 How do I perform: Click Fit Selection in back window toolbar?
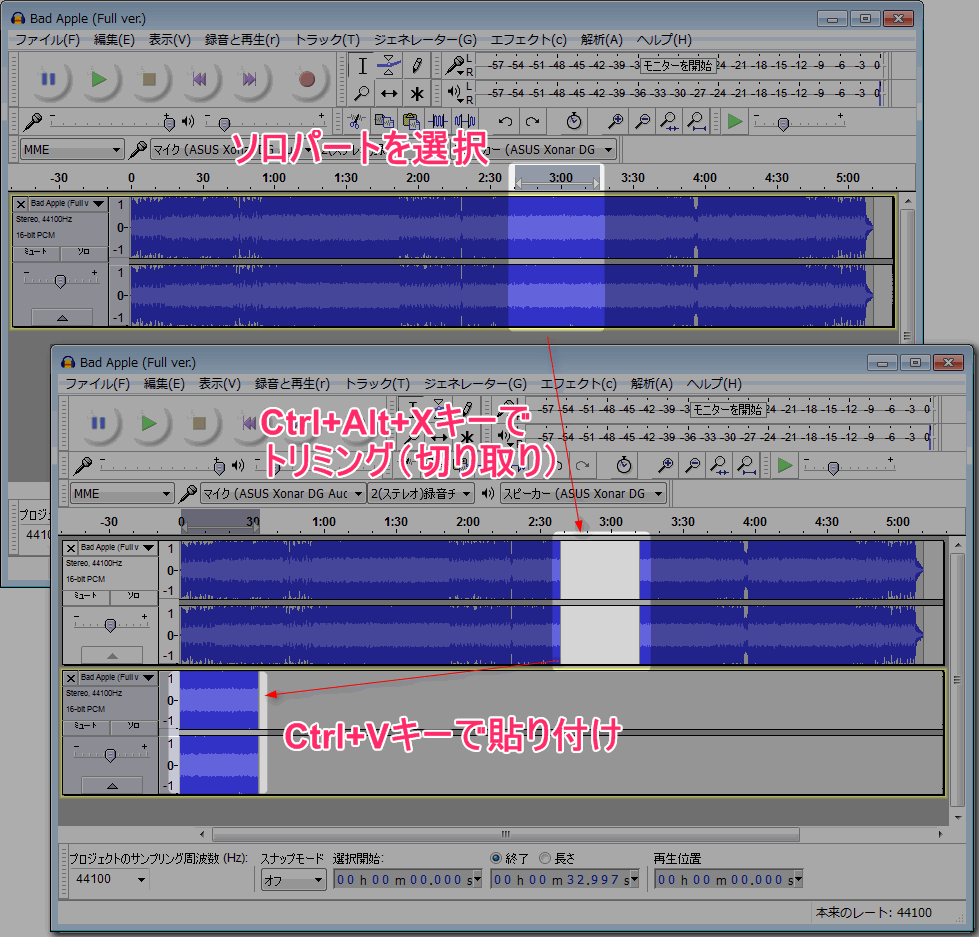coord(669,121)
